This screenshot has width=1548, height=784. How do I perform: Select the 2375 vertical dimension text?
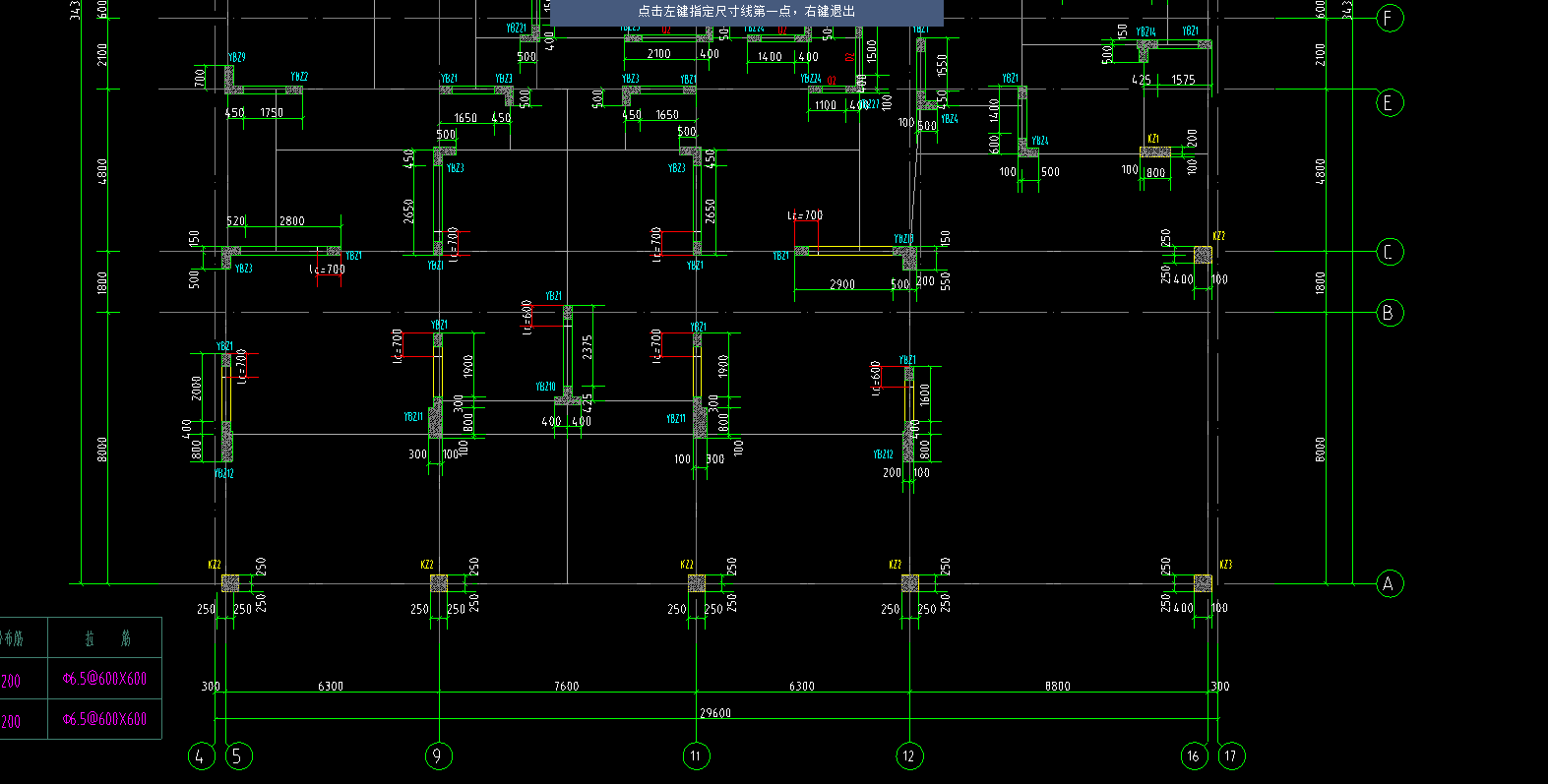[x=588, y=347]
